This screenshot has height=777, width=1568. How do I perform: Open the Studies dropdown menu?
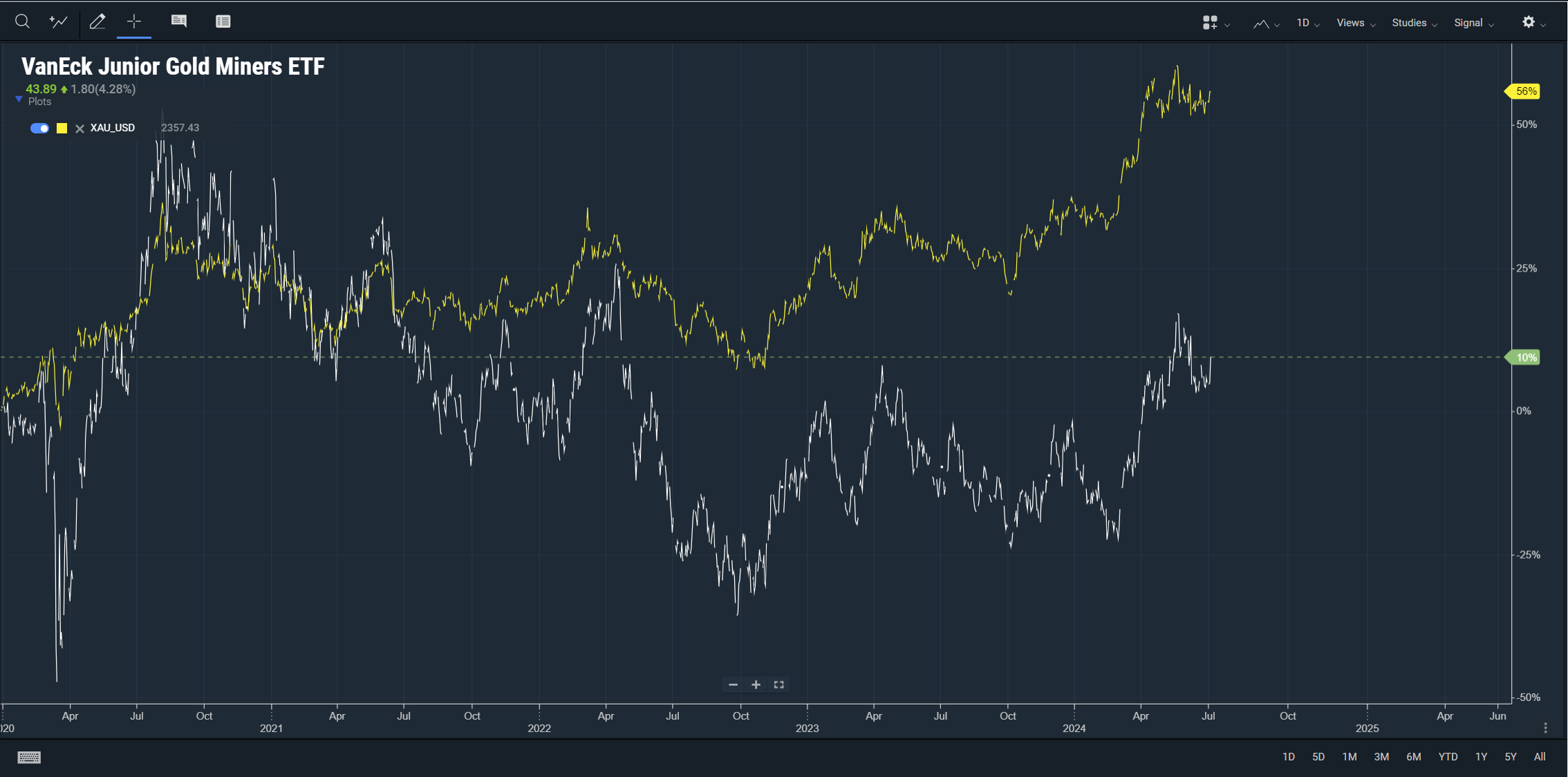pos(1415,23)
